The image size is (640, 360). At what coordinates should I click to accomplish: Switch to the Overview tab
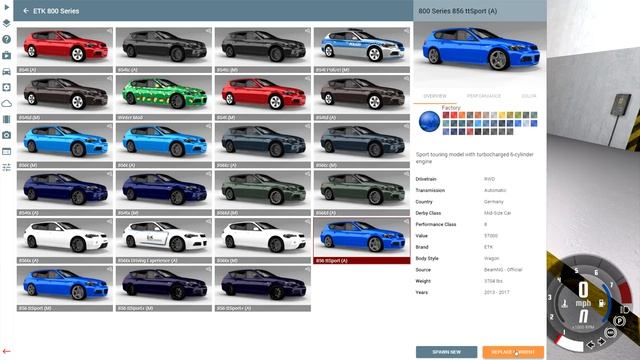[435, 96]
